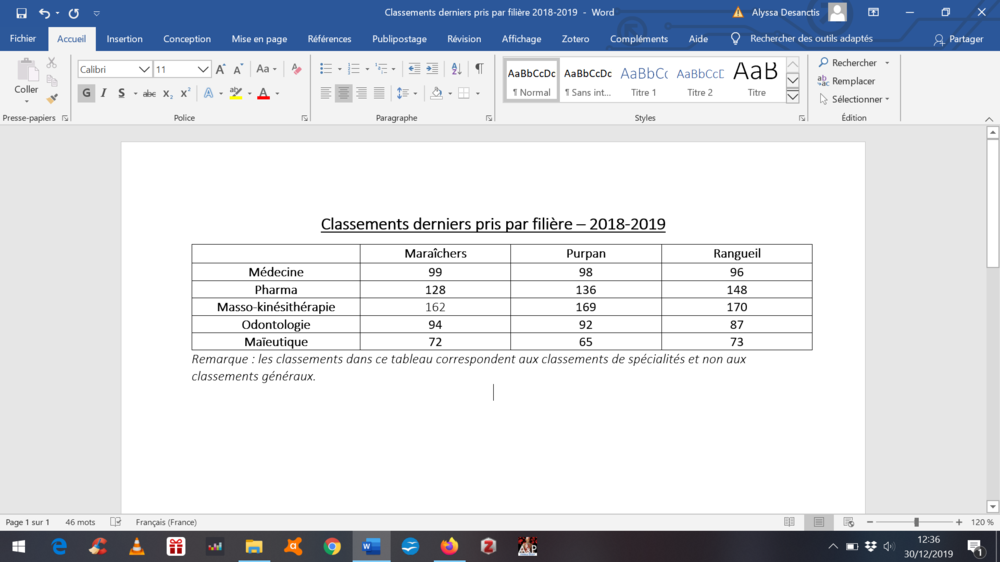Click the save icon in title bar
The height and width of the screenshot is (562, 1000).
point(21,13)
